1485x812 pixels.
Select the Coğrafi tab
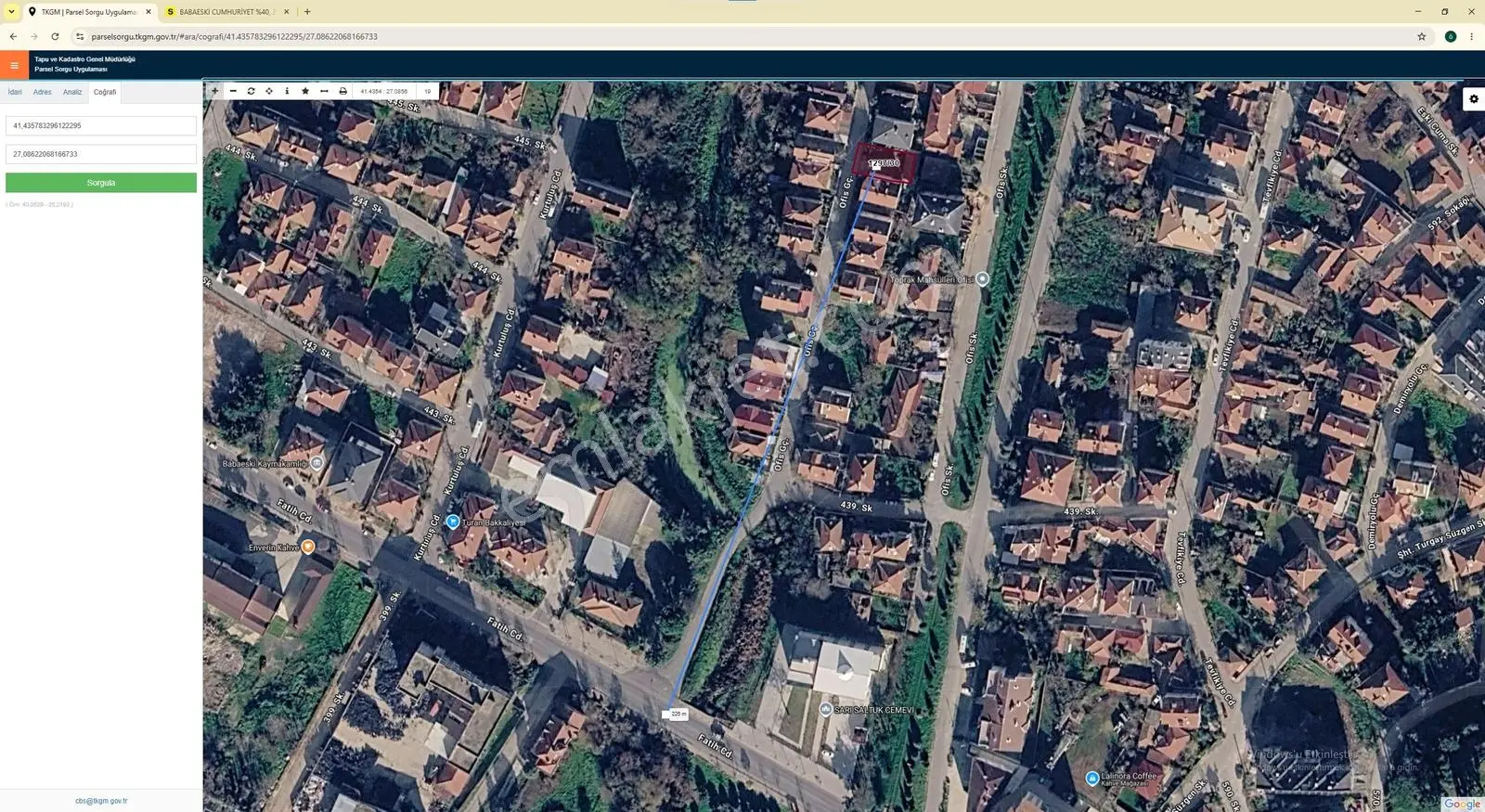tap(105, 92)
